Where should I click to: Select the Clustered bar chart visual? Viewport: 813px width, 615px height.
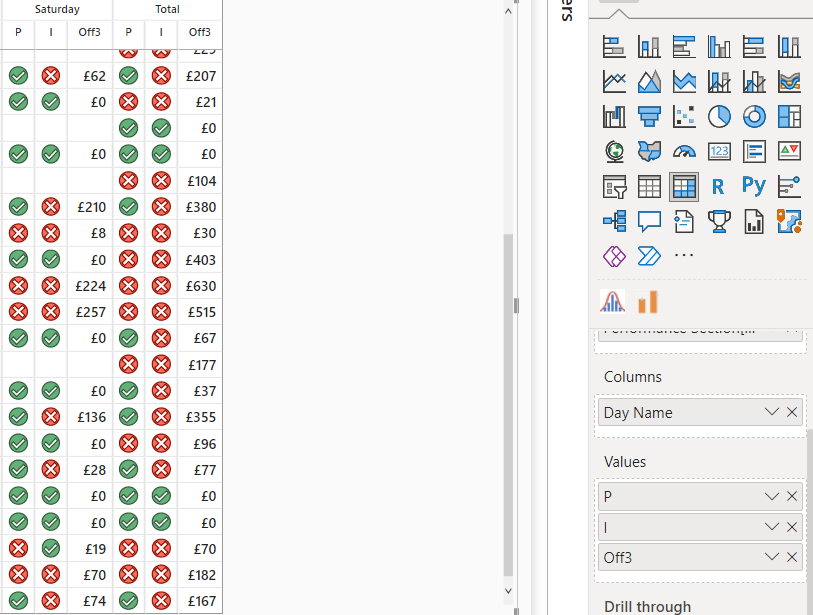684,47
